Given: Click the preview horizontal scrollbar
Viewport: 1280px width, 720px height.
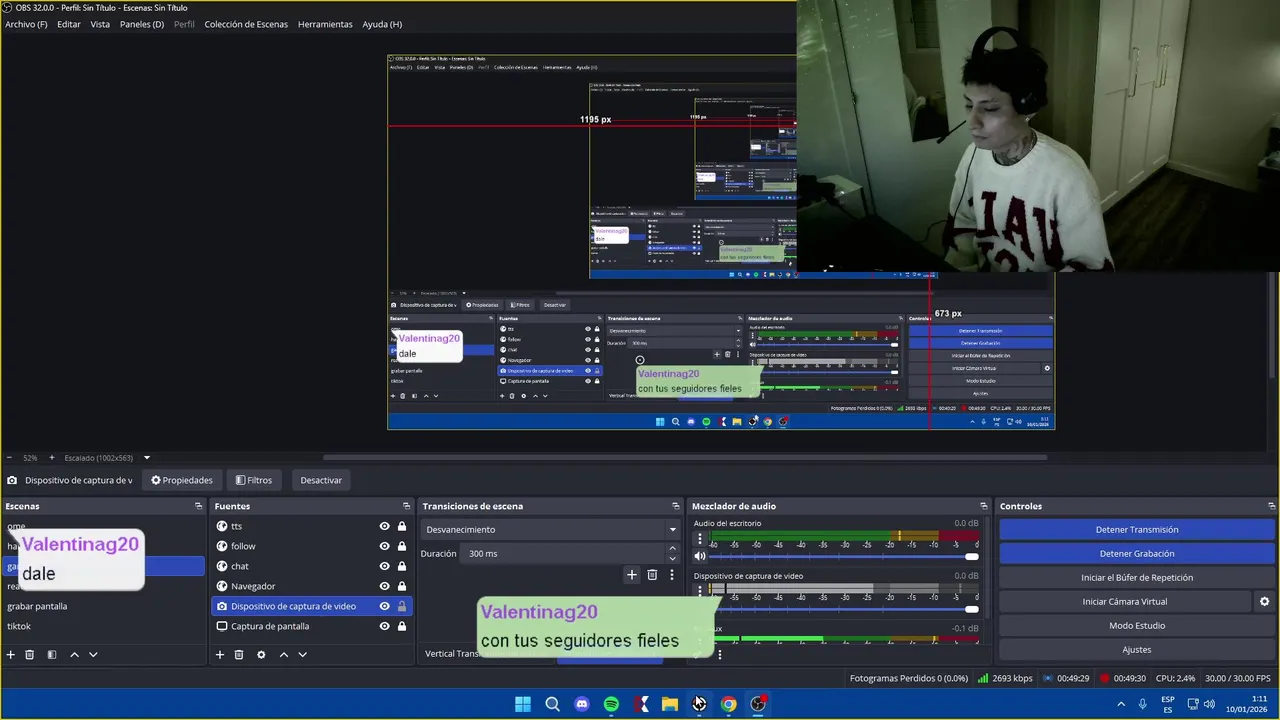Looking at the screenshot, I should coord(685,458).
